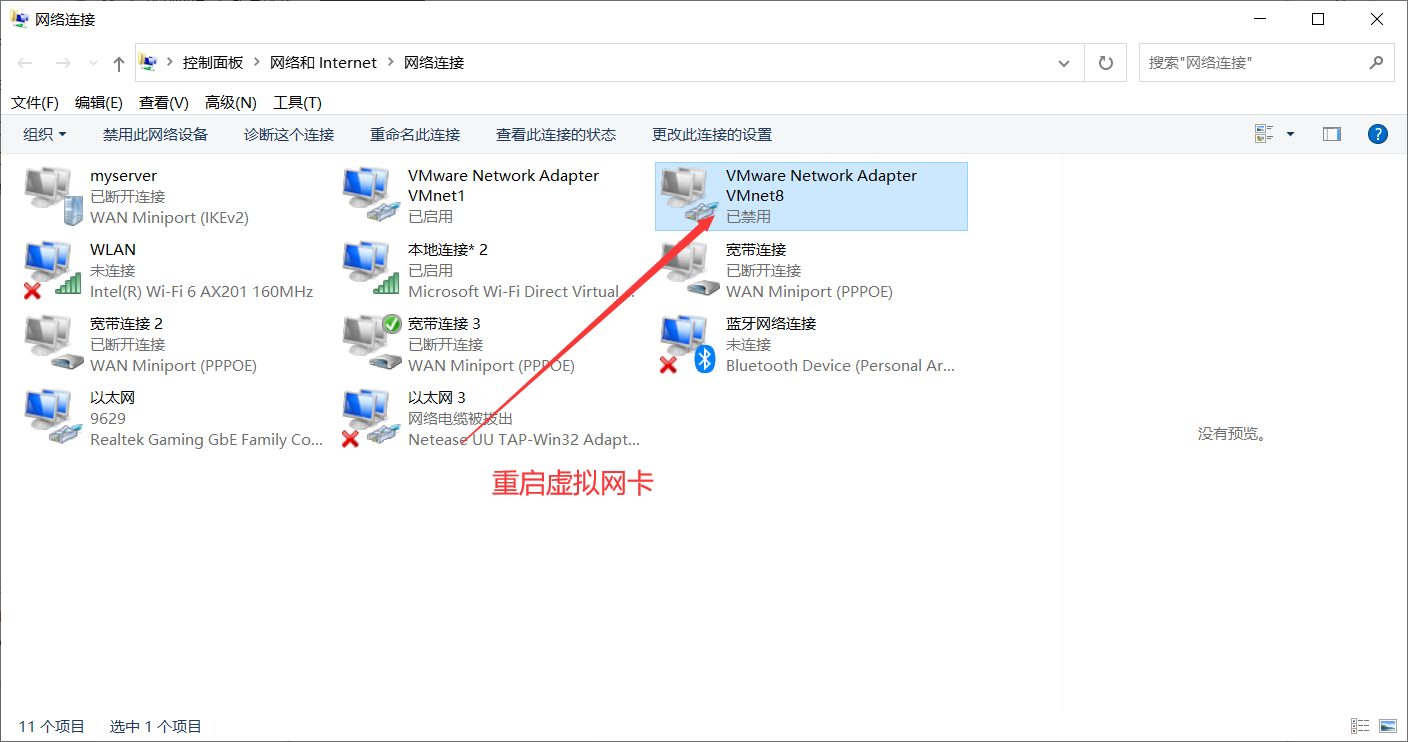
Task: Navigate to 网络和 Internet breadcrumb
Action: 324,62
